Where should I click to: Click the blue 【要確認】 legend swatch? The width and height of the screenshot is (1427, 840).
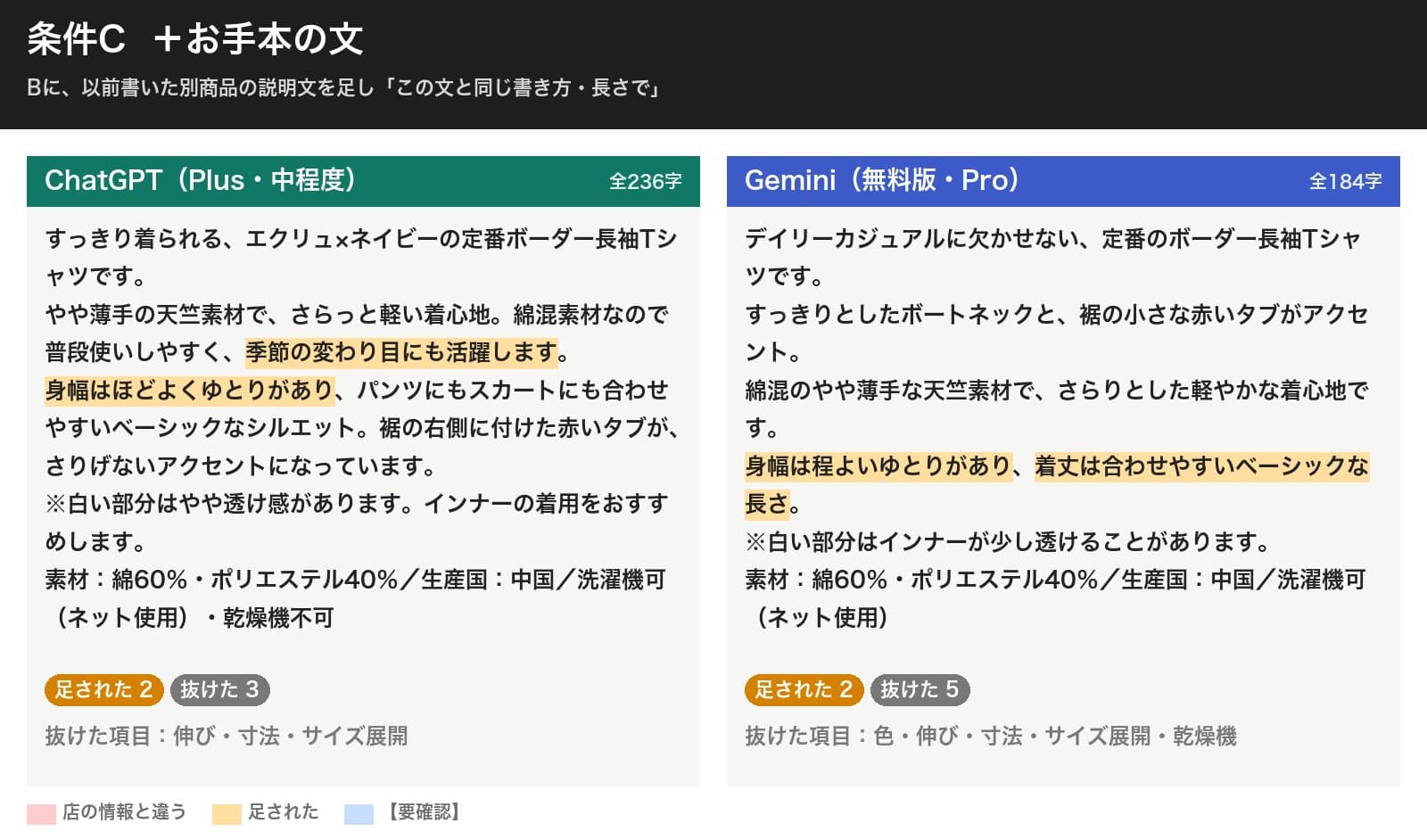(x=359, y=813)
